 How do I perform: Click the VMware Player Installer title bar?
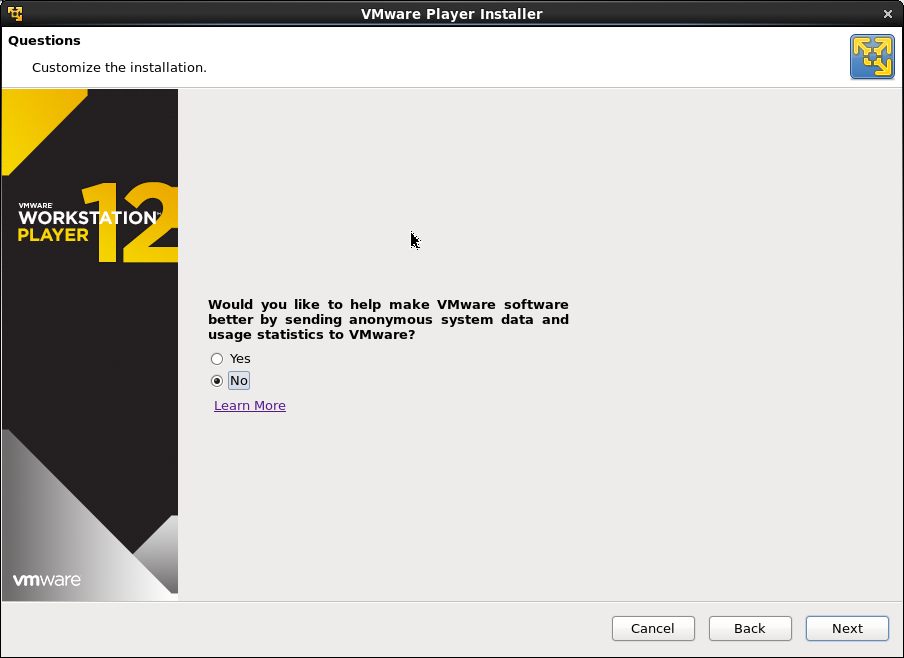(451, 14)
